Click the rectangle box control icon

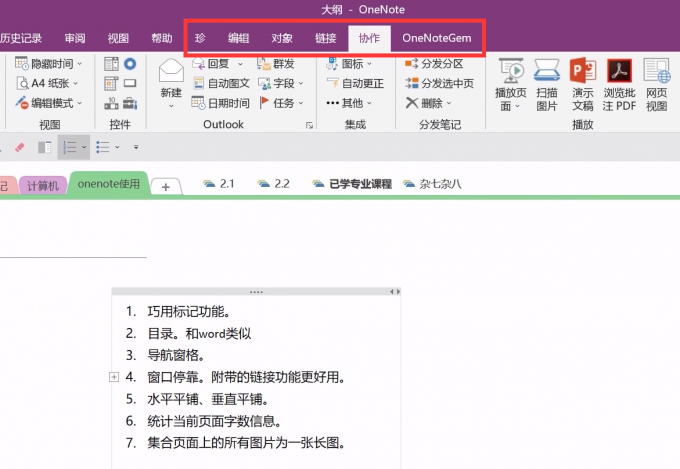coord(130,83)
